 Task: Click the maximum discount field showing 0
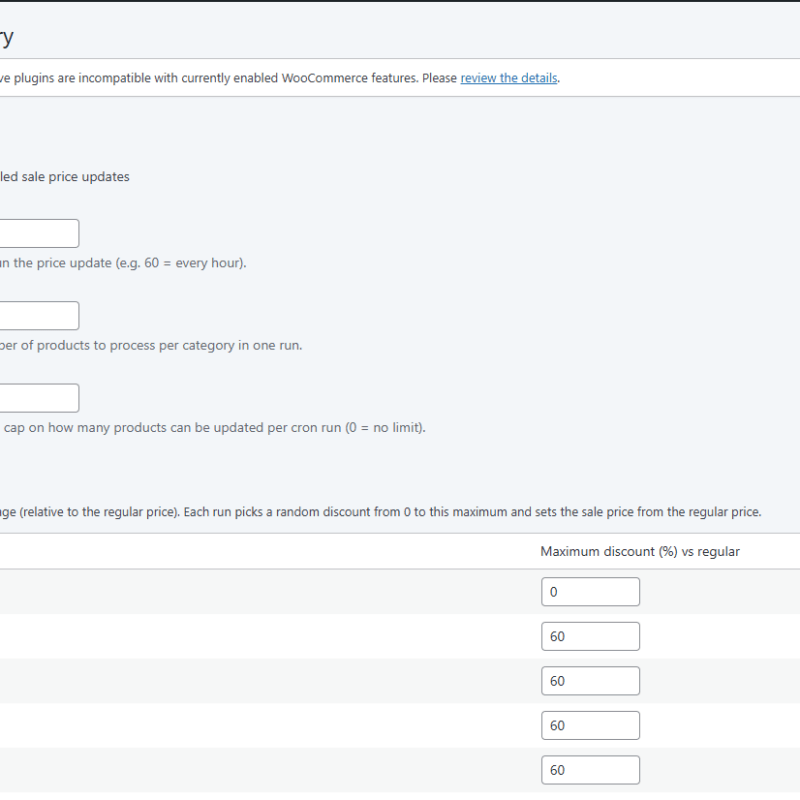(590, 592)
